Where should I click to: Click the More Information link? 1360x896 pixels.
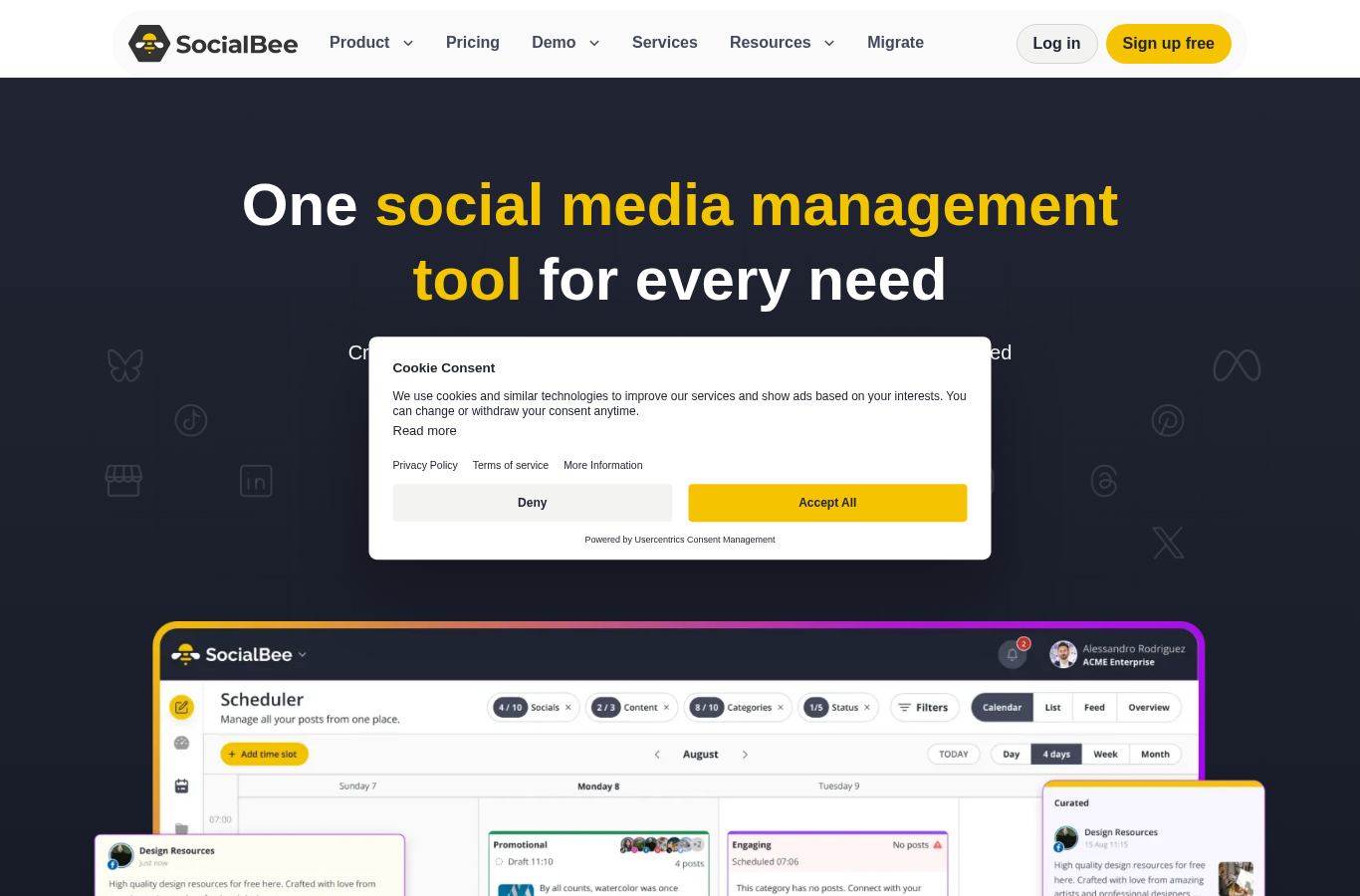tap(603, 465)
